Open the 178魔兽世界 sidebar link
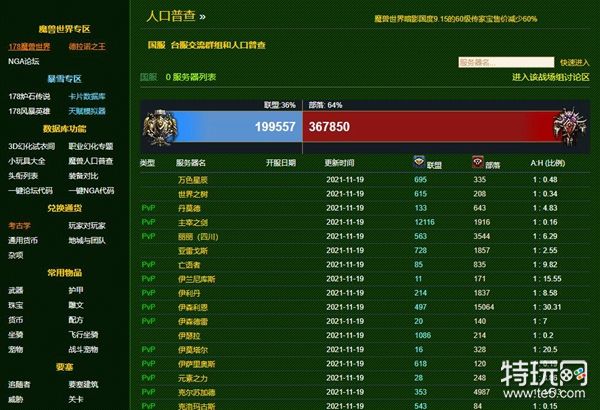 pos(29,47)
